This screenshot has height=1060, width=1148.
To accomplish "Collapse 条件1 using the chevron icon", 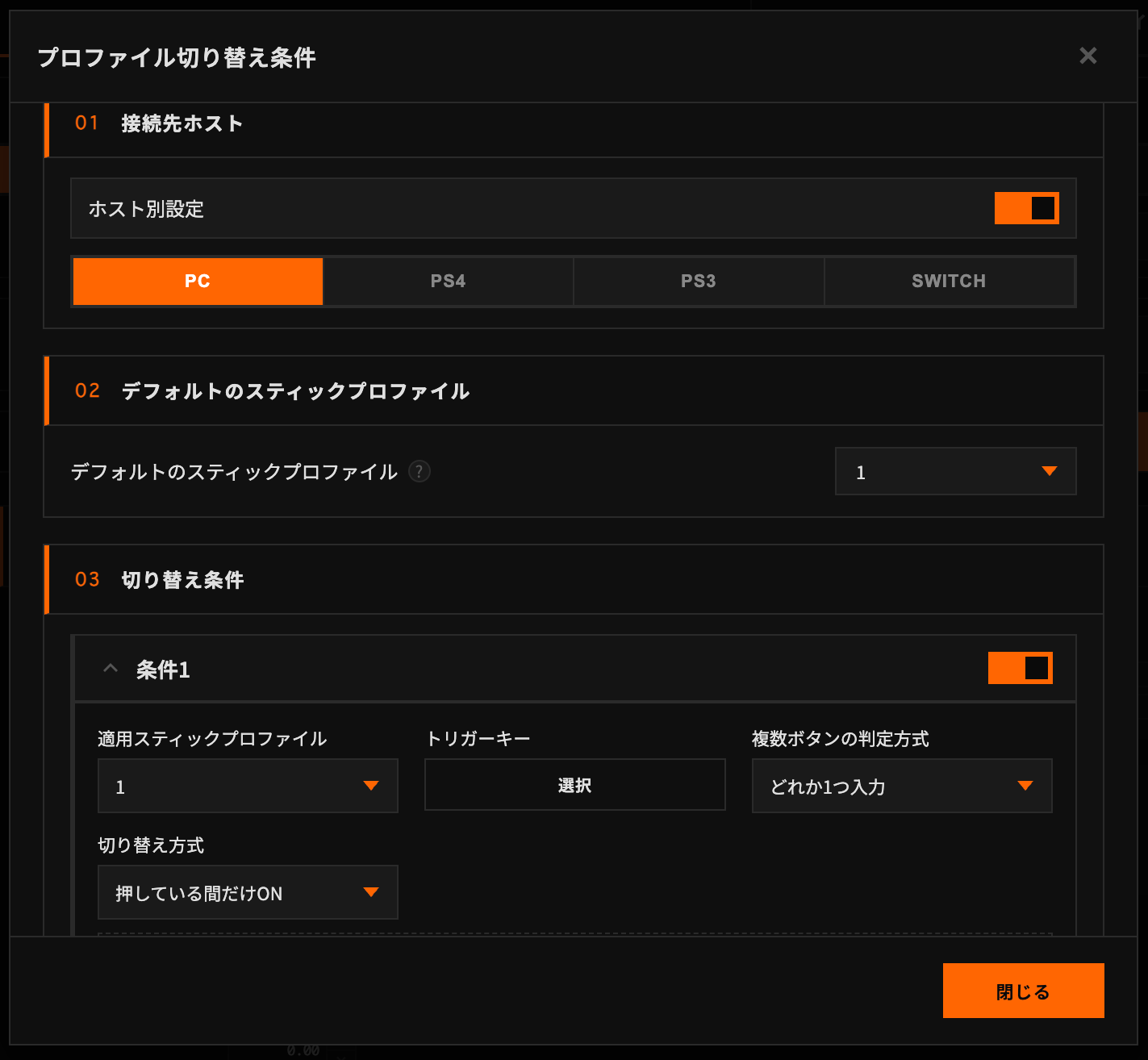I will point(111,669).
